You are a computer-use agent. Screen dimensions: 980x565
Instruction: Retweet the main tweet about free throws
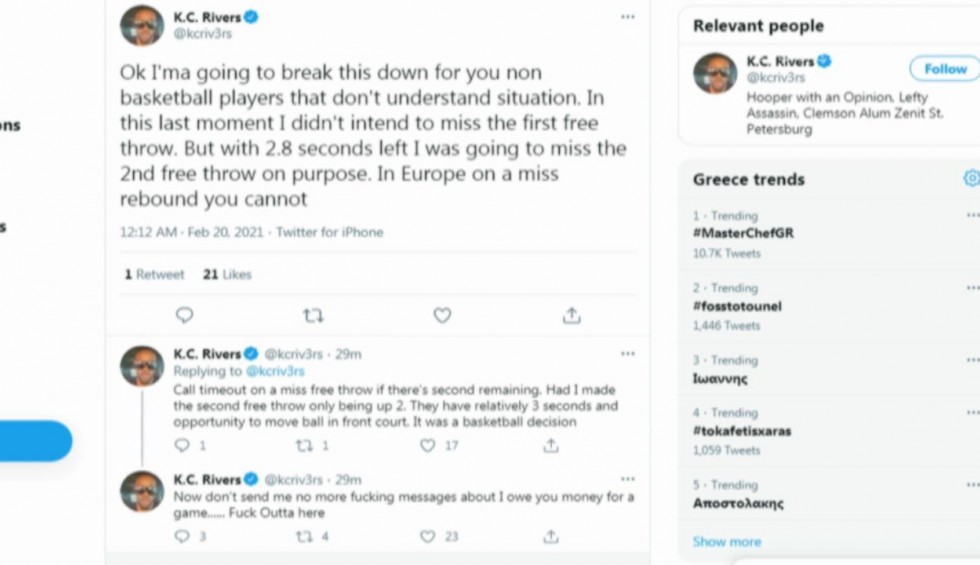(313, 315)
